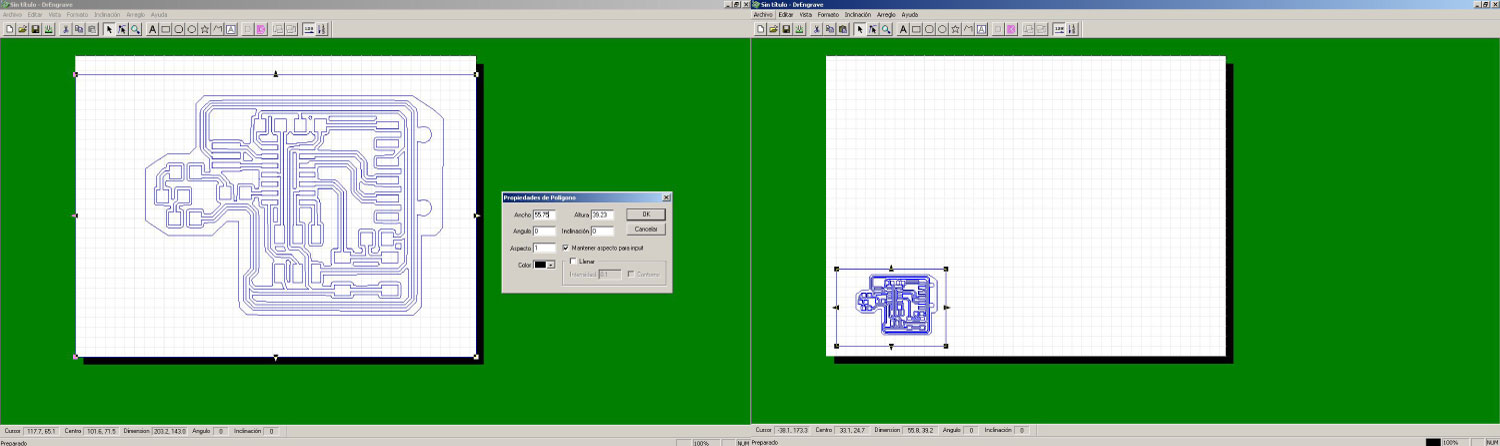The width and height of the screenshot is (1500, 446).
Task: Select text A tool in left window
Action: pyautogui.click(x=153, y=29)
